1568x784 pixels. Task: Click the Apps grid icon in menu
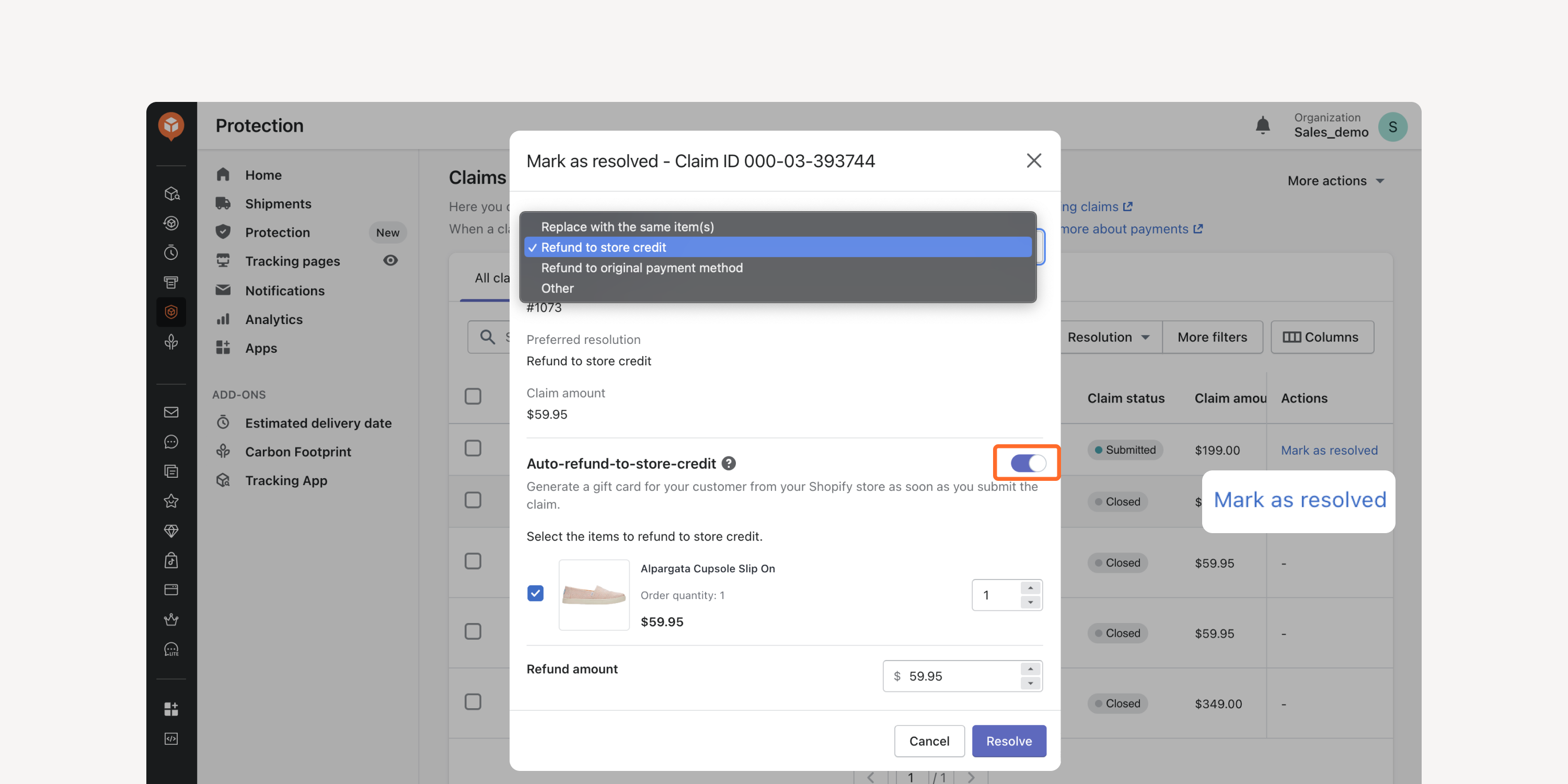(223, 348)
